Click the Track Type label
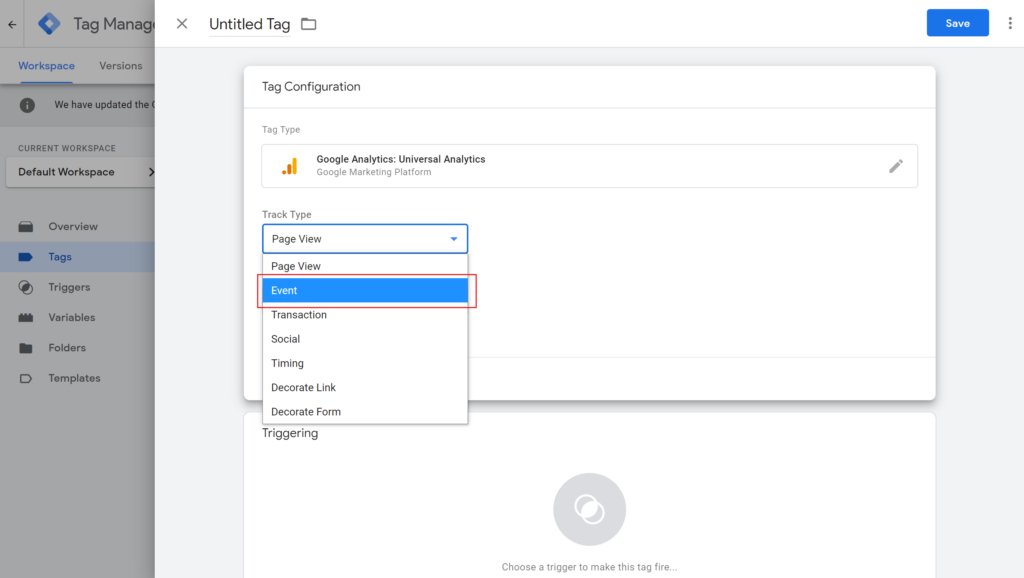Screen dimensions: 1024x578 pos(287,214)
